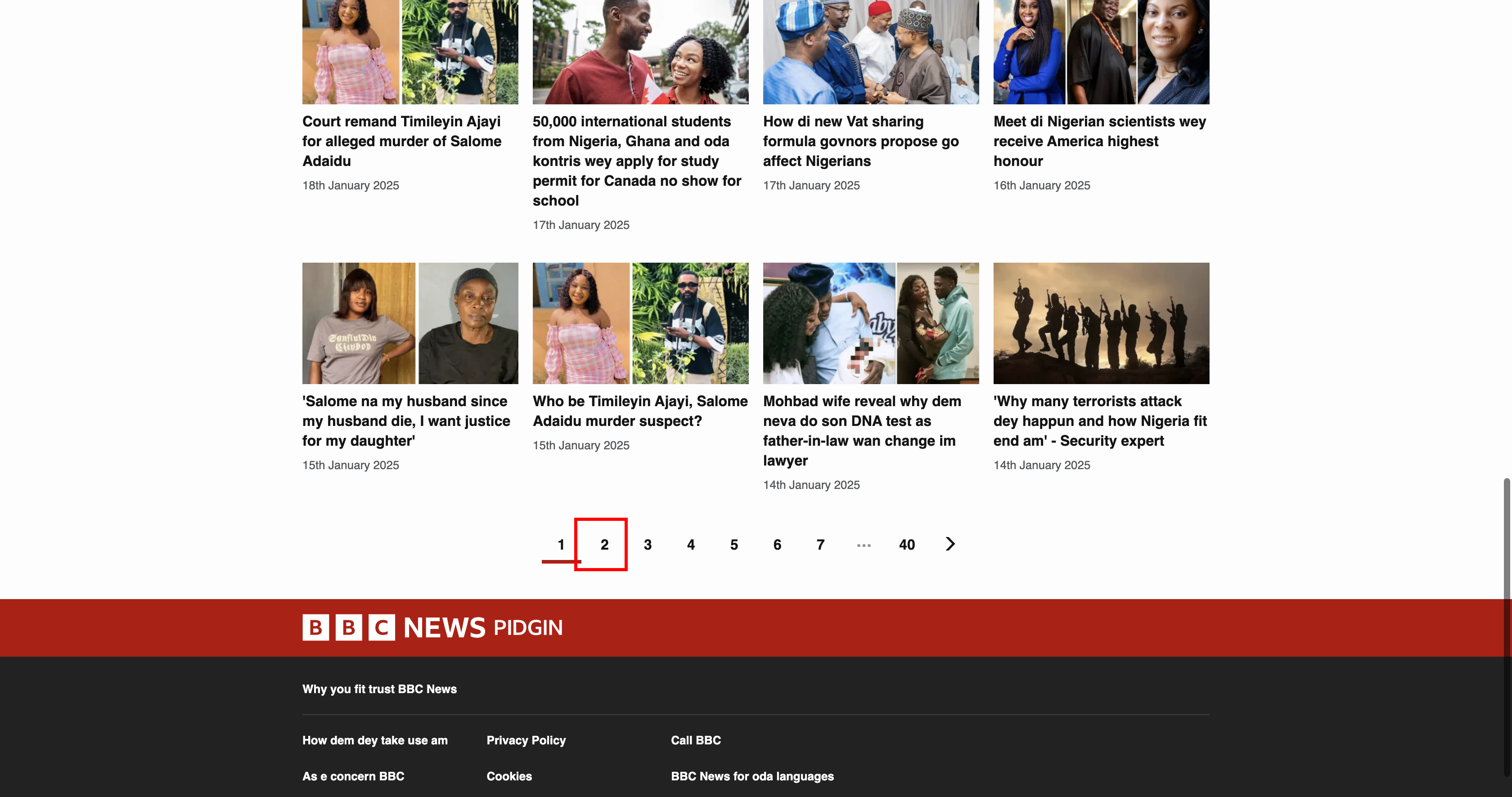Read Court remand Timileyin Ajayi article
This screenshot has width=1512, height=797.
click(x=401, y=141)
